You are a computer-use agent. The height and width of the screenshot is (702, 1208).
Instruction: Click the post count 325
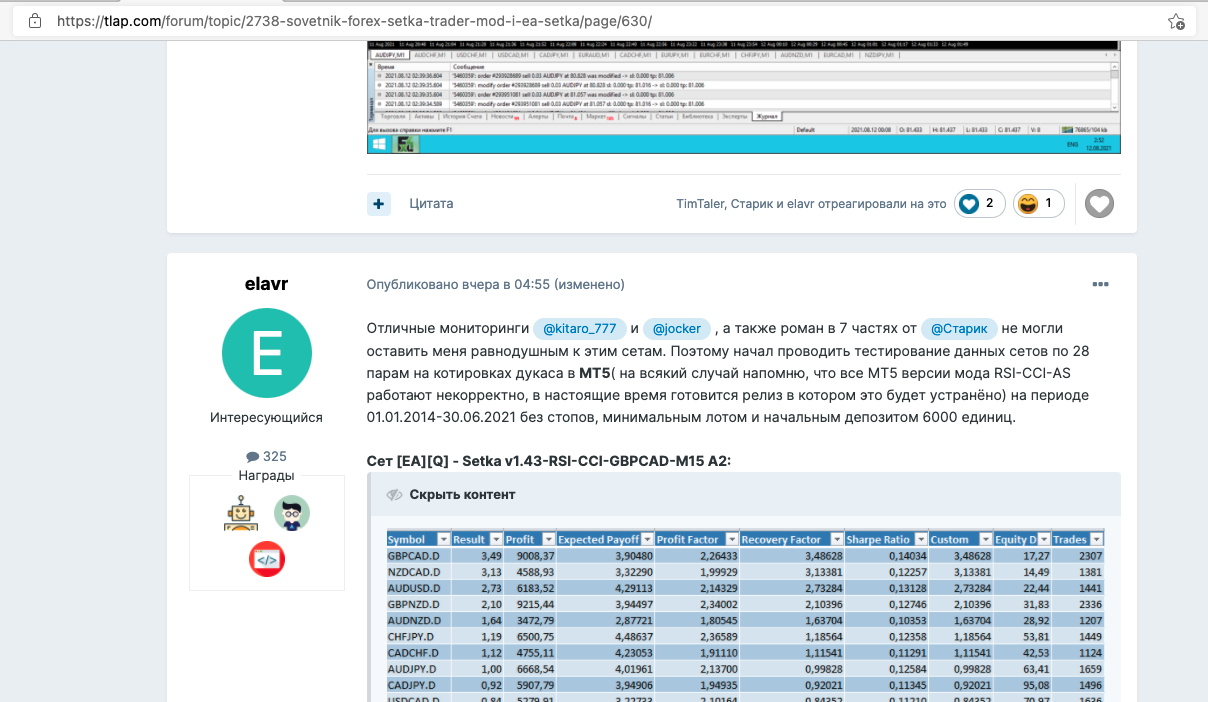click(275, 457)
